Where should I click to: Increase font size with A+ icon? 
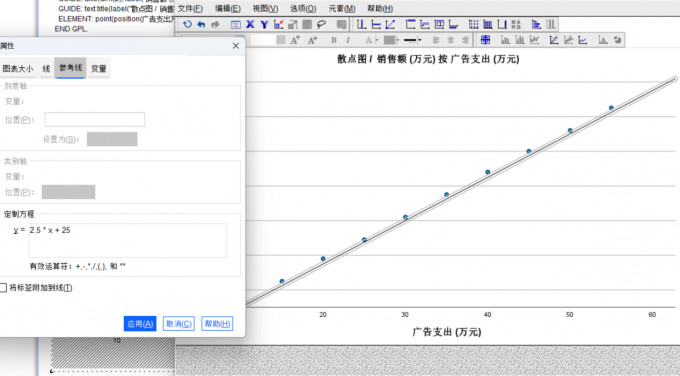[x=295, y=40]
